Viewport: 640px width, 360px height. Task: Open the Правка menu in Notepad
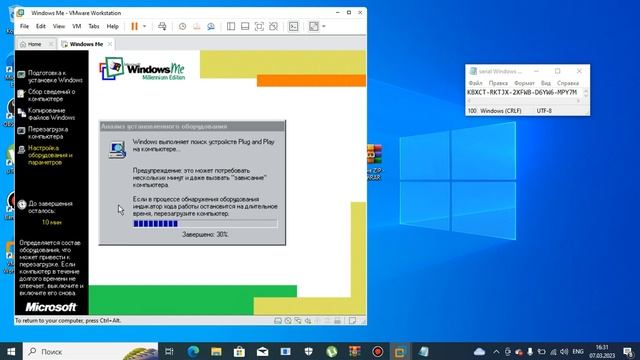498,83
